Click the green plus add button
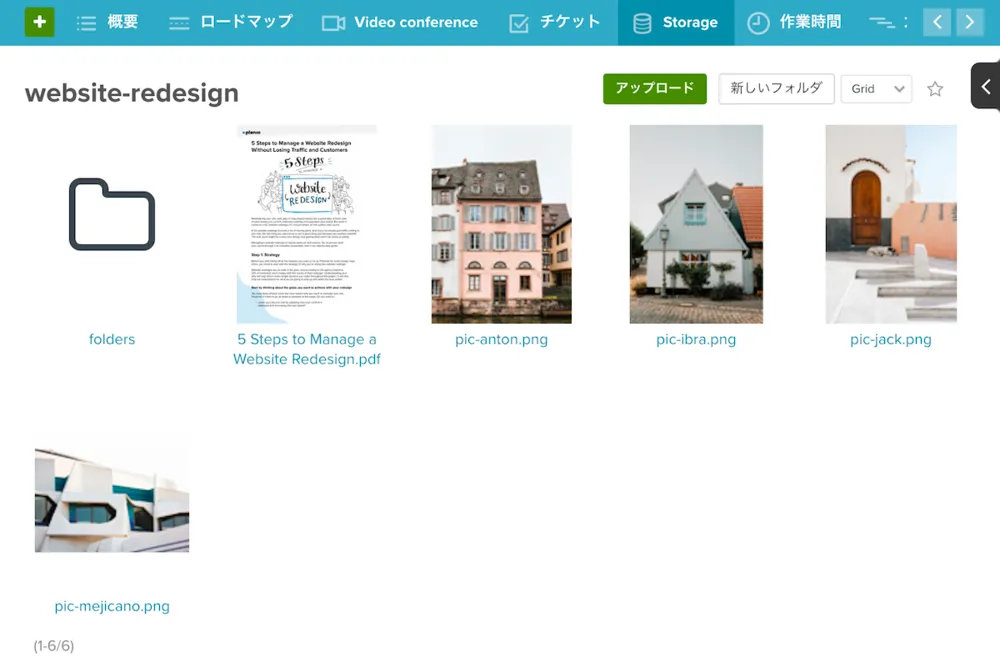This screenshot has width=1000, height=667. pos(40,22)
